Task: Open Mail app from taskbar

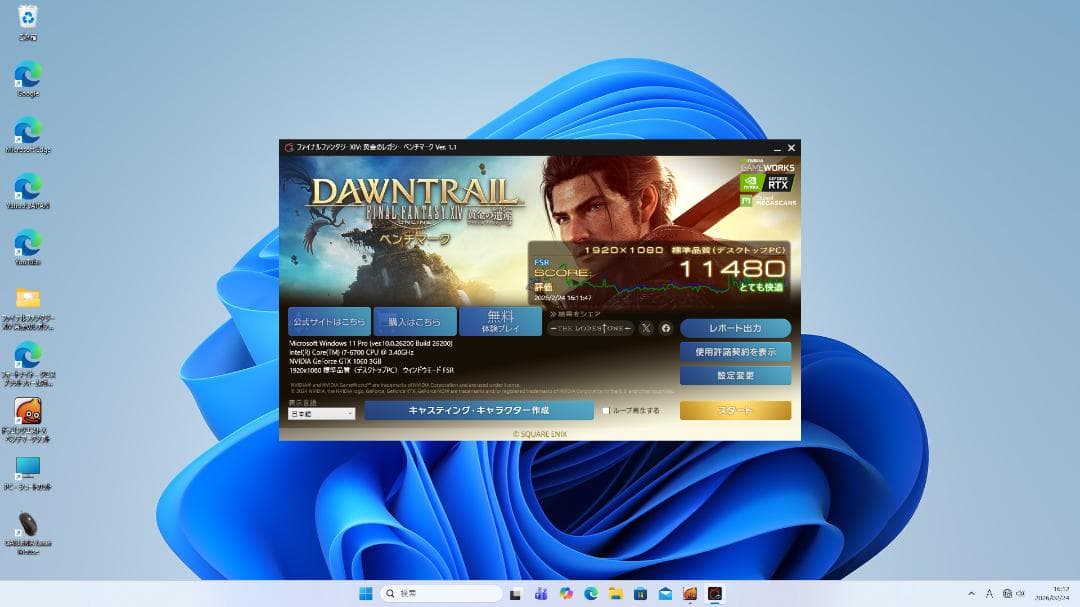Action: 665,593
